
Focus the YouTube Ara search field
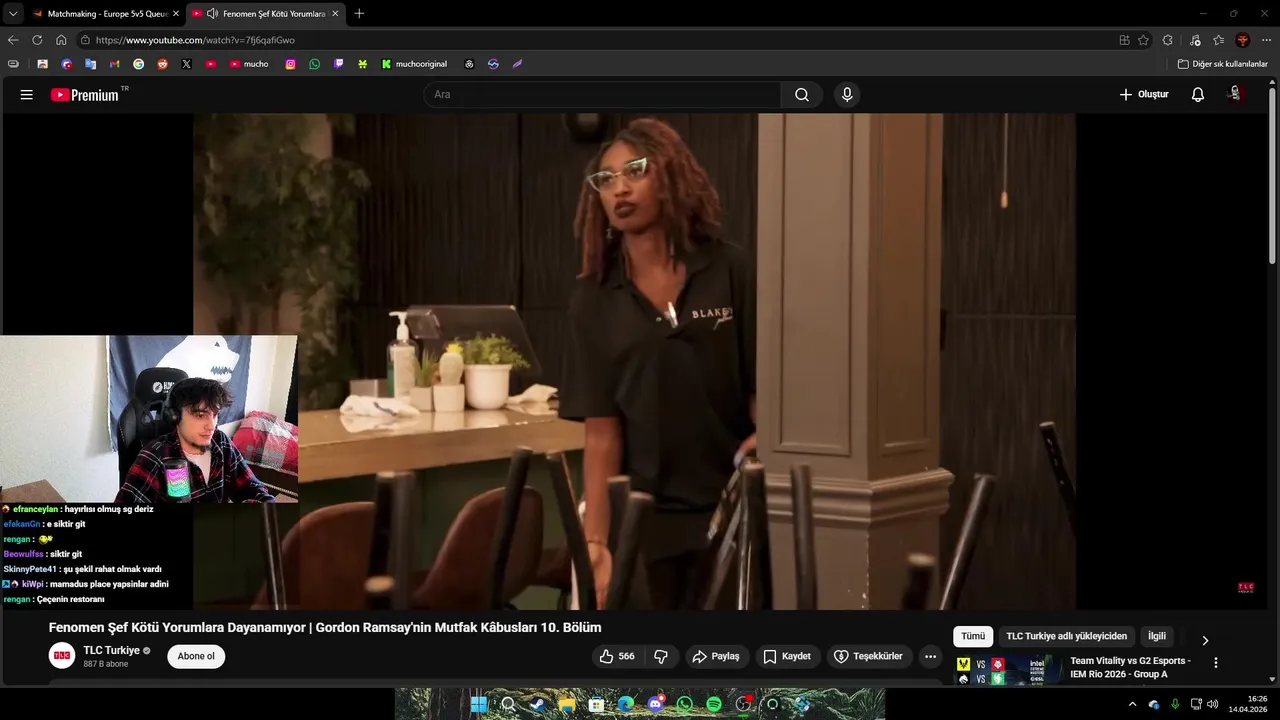(602, 95)
